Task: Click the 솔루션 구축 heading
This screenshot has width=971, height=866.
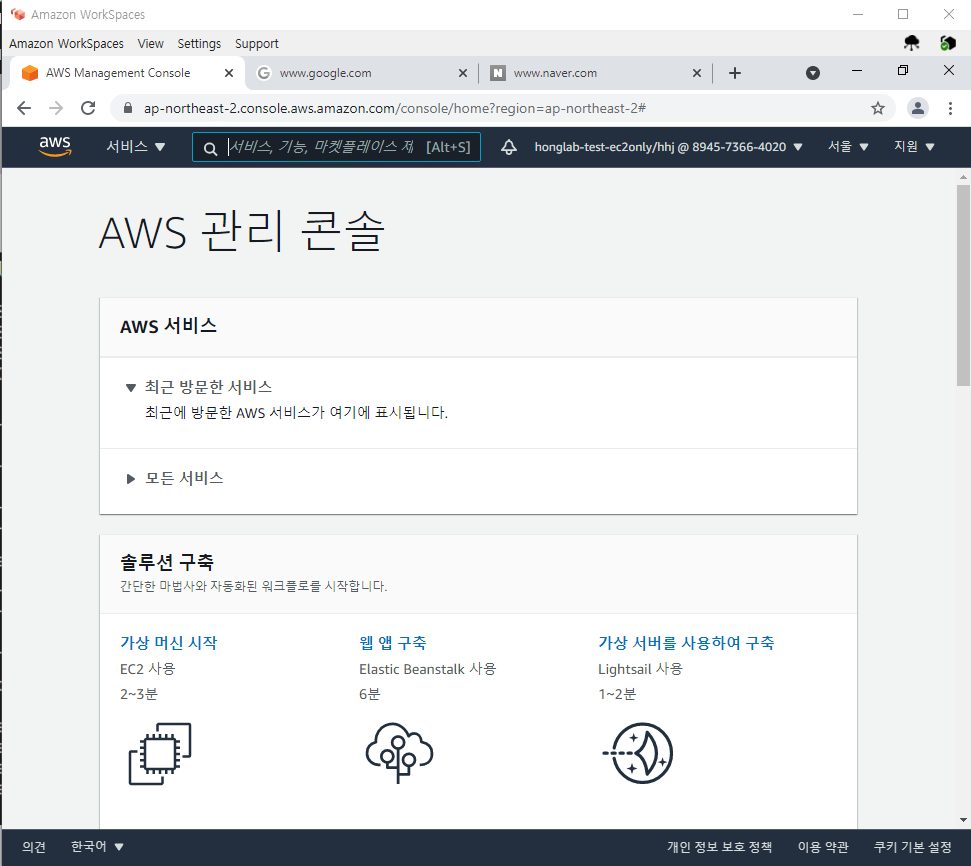Action: point(167,562)
